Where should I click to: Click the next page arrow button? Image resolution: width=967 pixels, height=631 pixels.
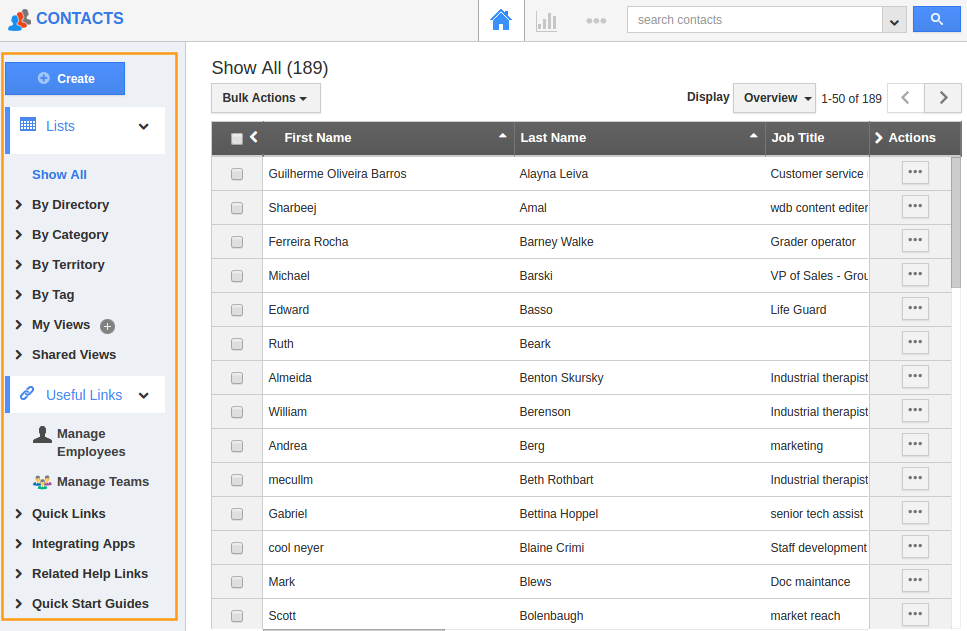[941, 98]
